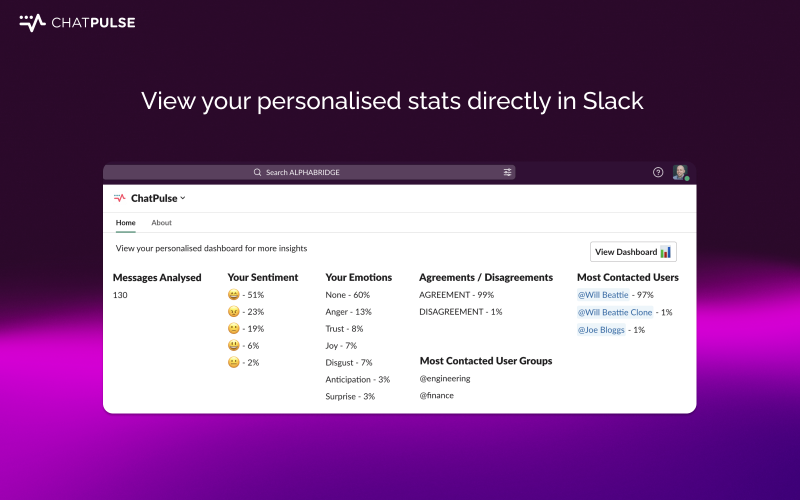Switch to the About tab
The width and height of the screenshot is (800, 500).
[x=161, y=223]
